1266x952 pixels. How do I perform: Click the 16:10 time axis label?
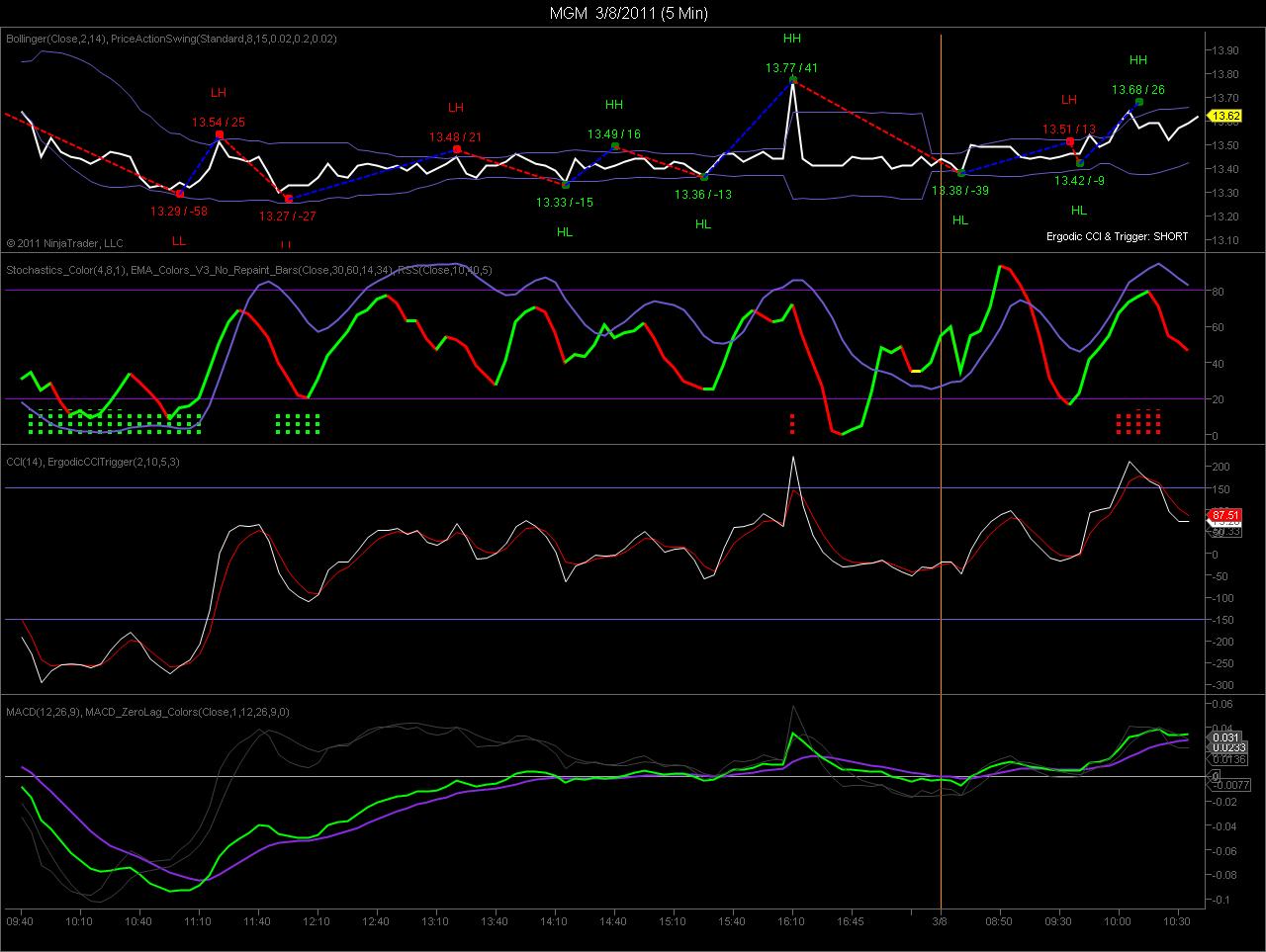coord(791,920)
